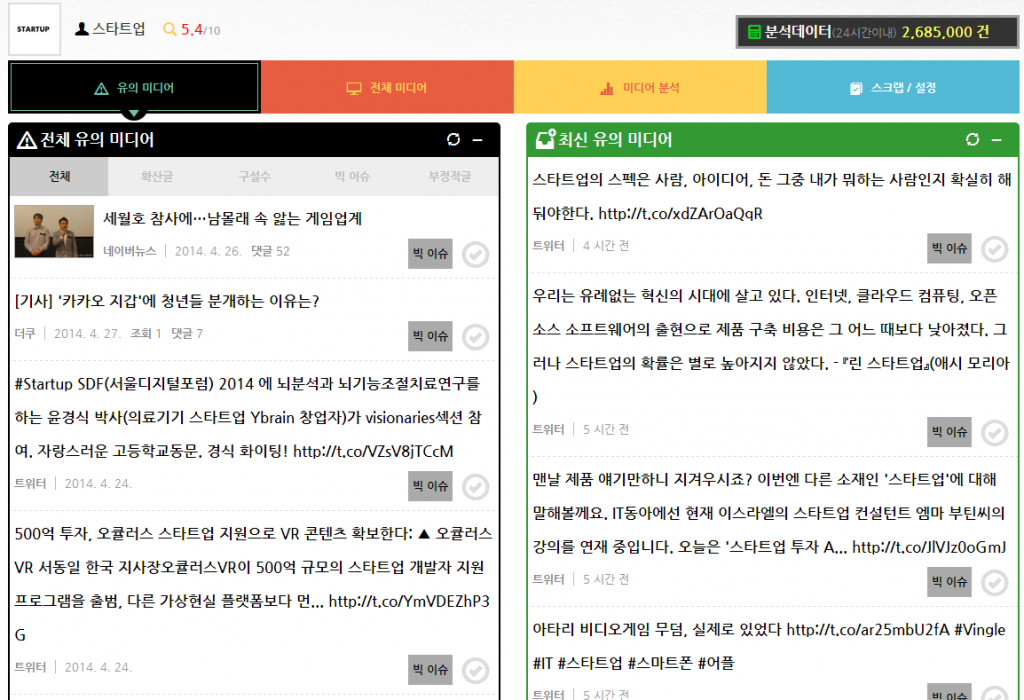The height and width of the screenshot is (700, 1024).
Task: Click 더쿠 source label
Action: [25, 334]
